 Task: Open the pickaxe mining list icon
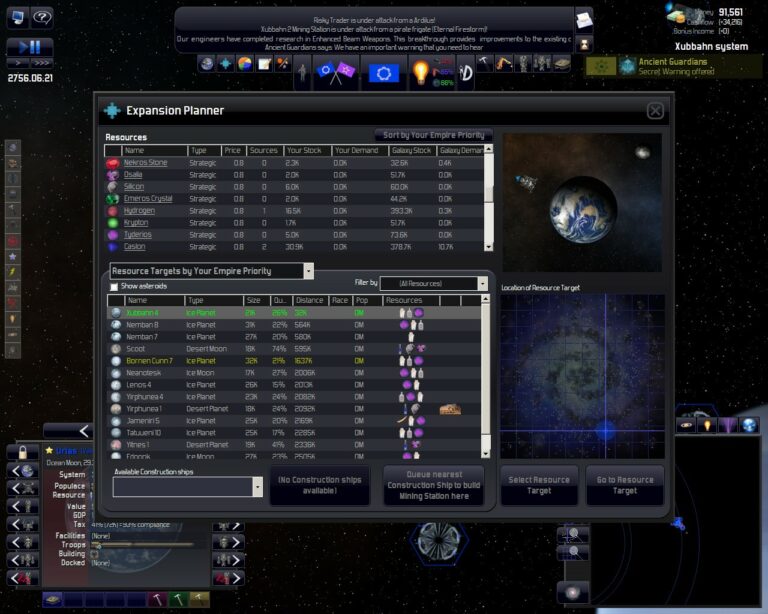click(x=484, y=64)
